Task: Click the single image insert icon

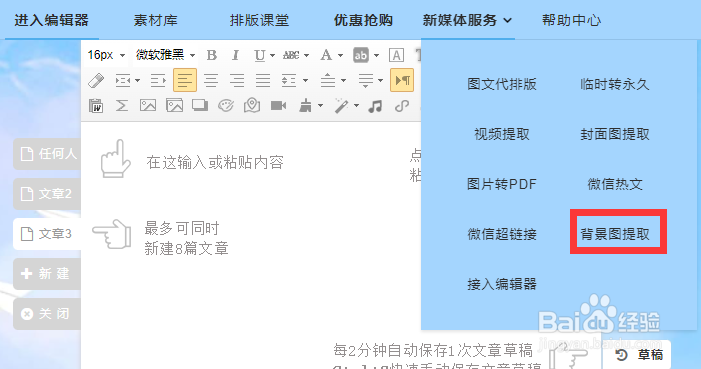Action: [148, 106]
